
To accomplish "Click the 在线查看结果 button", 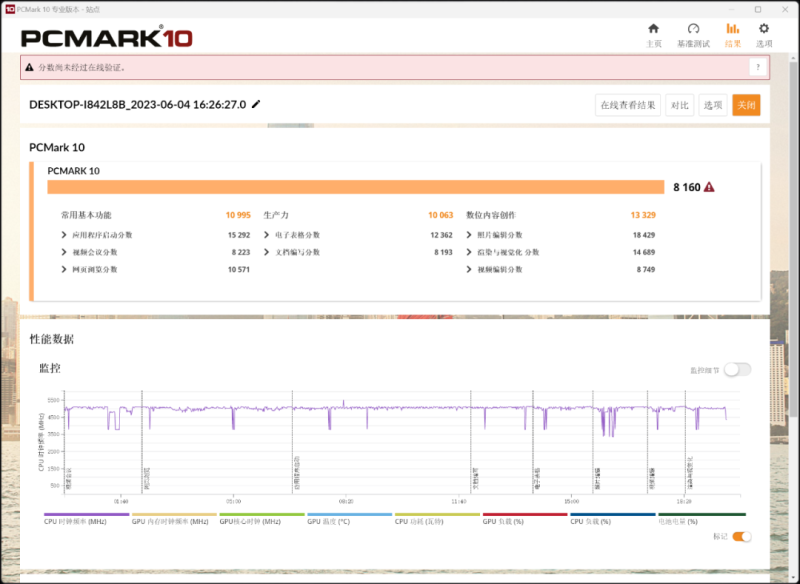I will tap(627, 105).
